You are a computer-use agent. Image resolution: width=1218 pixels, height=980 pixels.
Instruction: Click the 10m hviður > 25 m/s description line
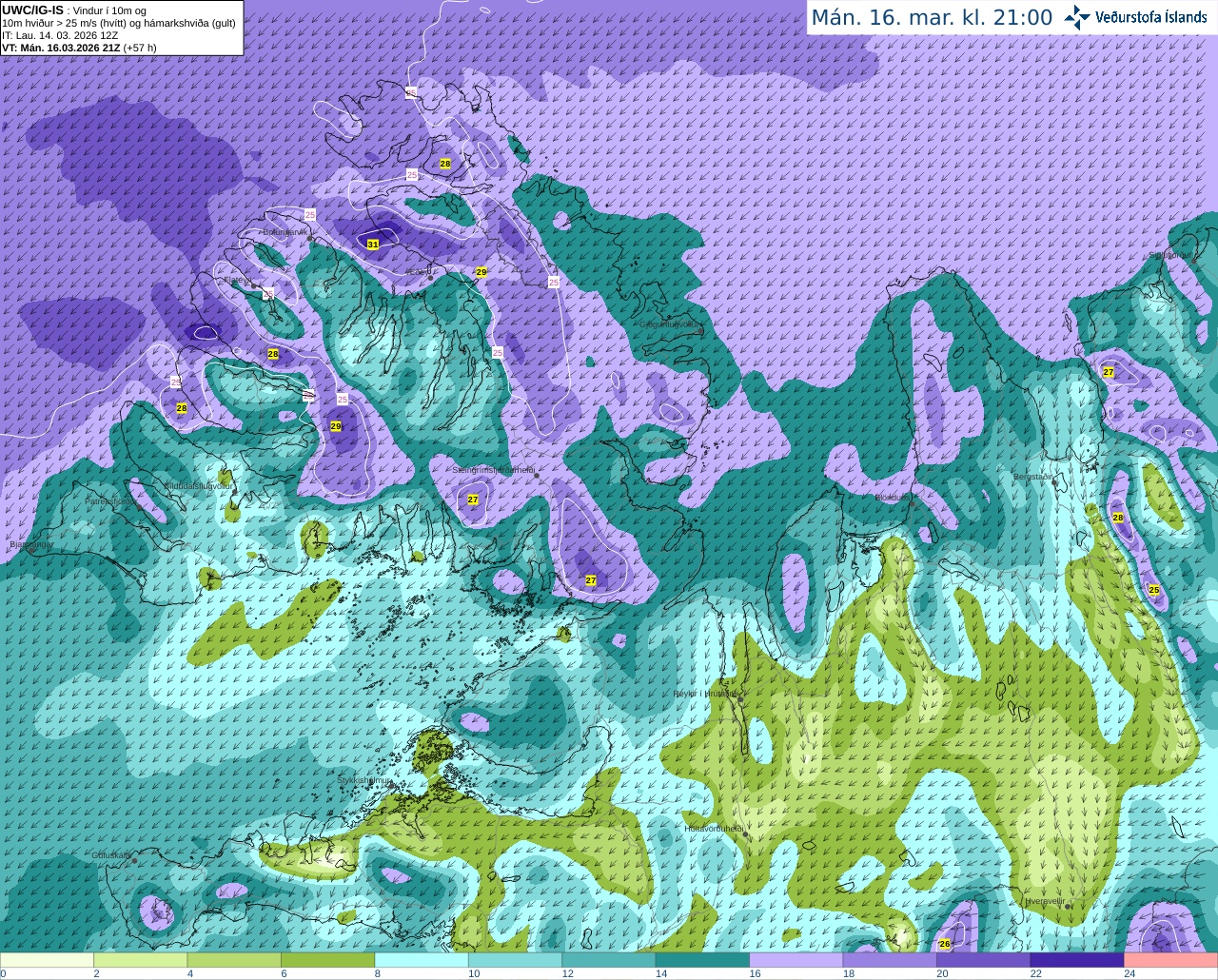(119, 23)
